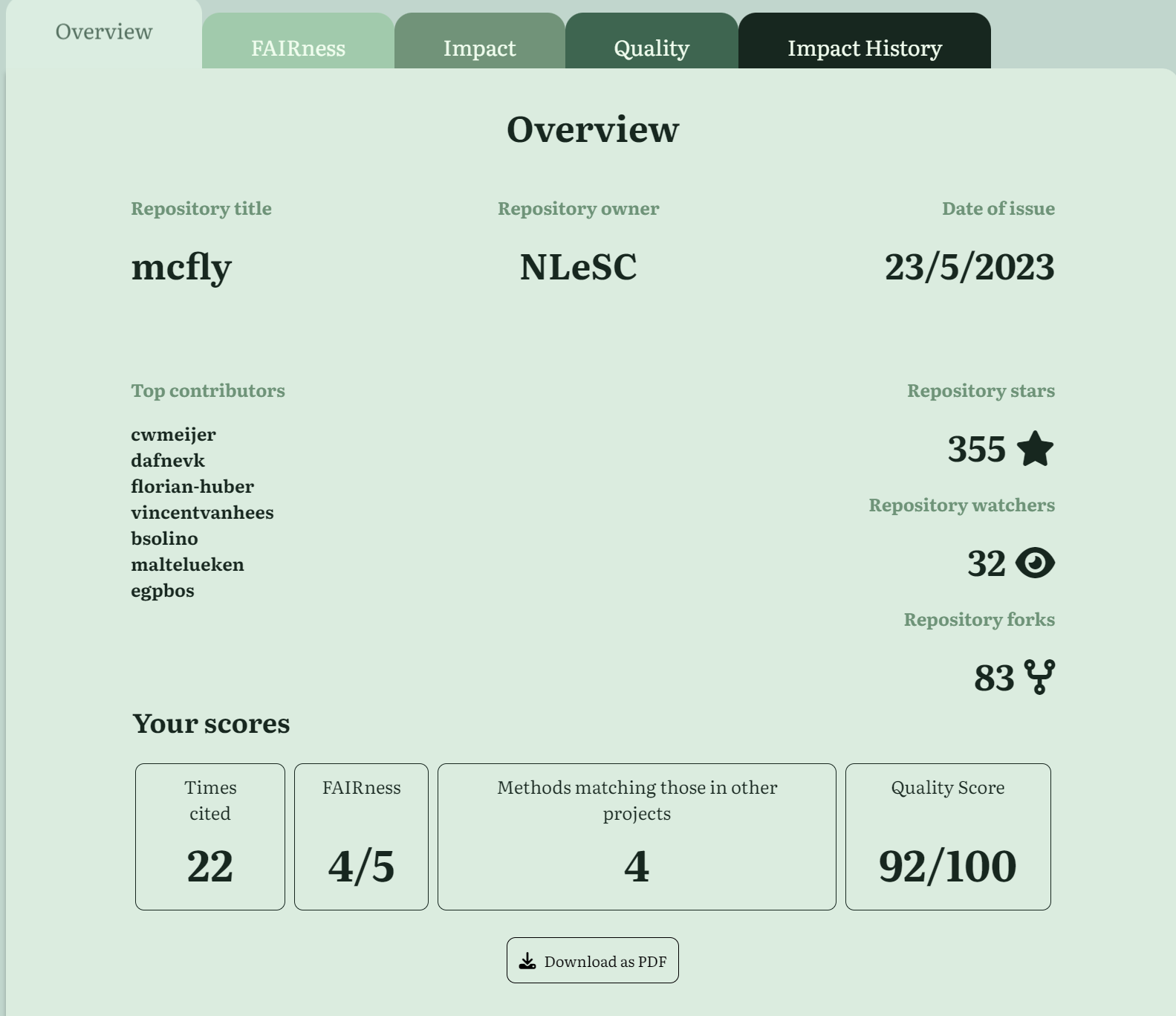
Task: Open the Impact tab
Action: click(479, 48)
